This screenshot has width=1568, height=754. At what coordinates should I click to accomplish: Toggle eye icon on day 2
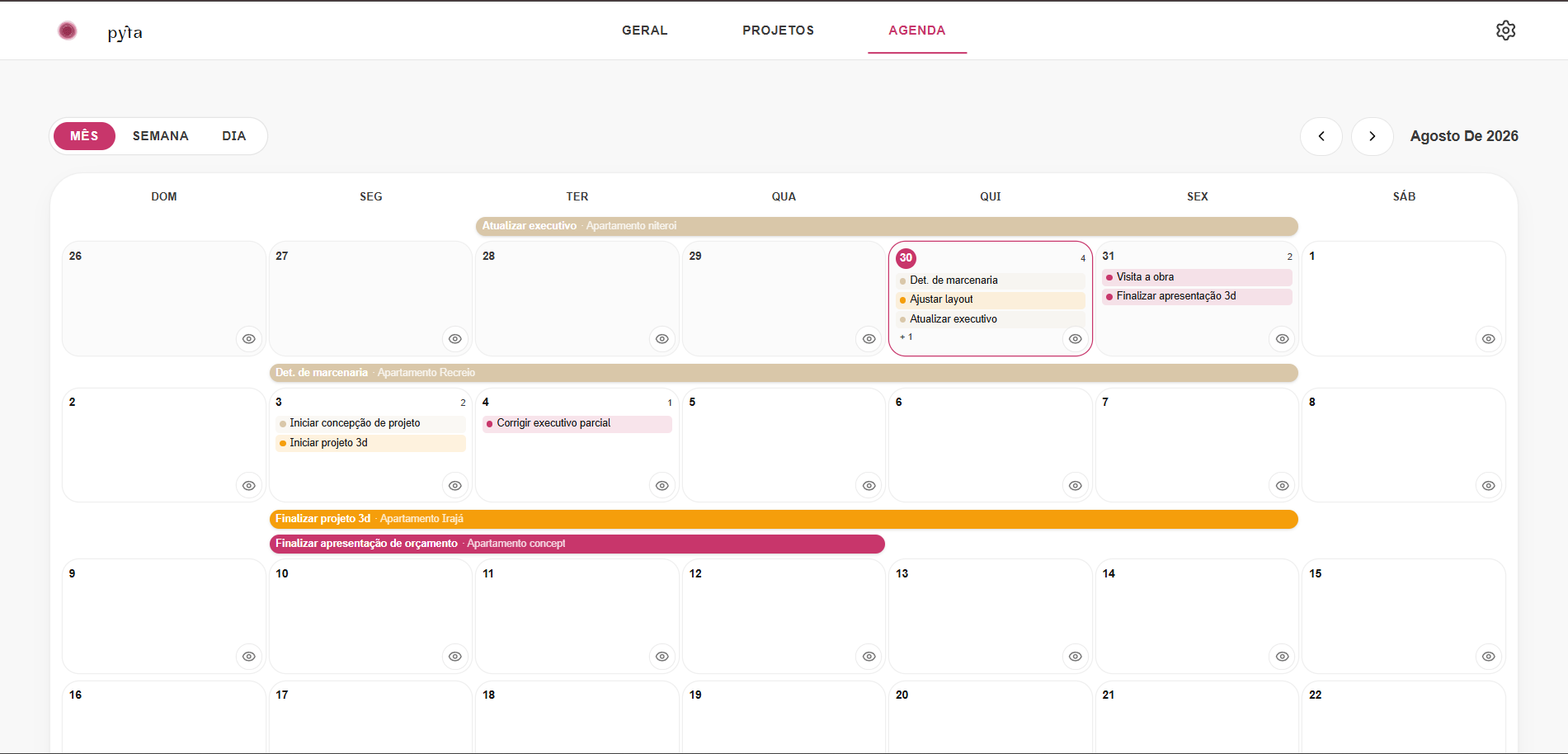249,486
